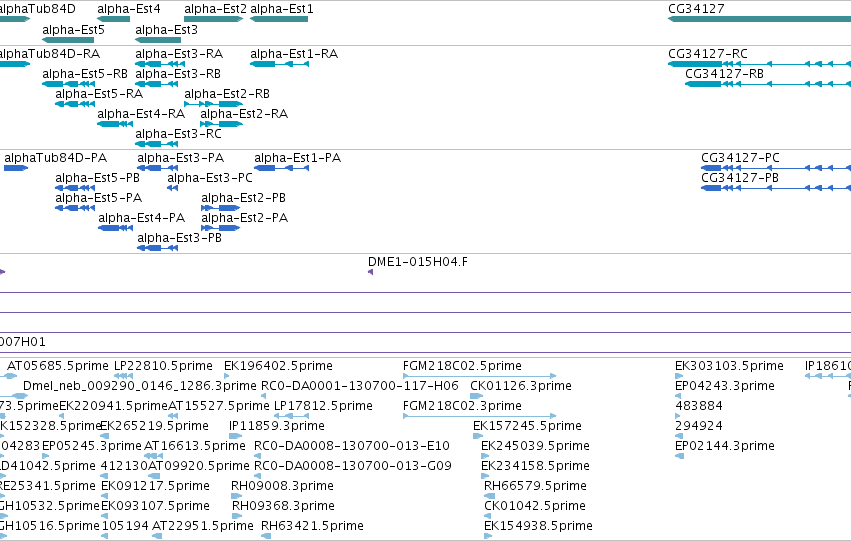Select protein alpha-Est2-PB

click(220, 208)
